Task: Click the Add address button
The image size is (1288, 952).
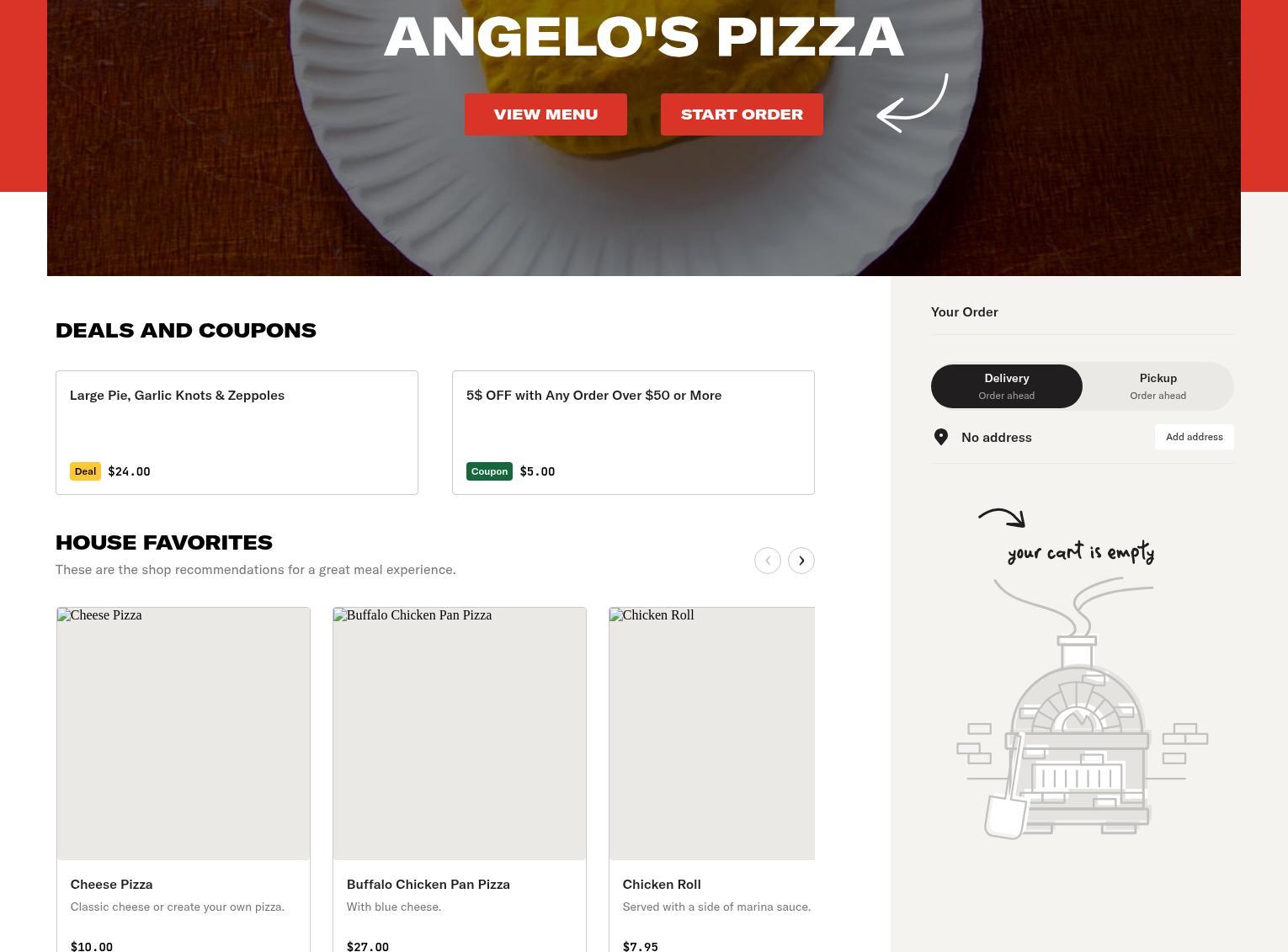Action: [1195, 437]
